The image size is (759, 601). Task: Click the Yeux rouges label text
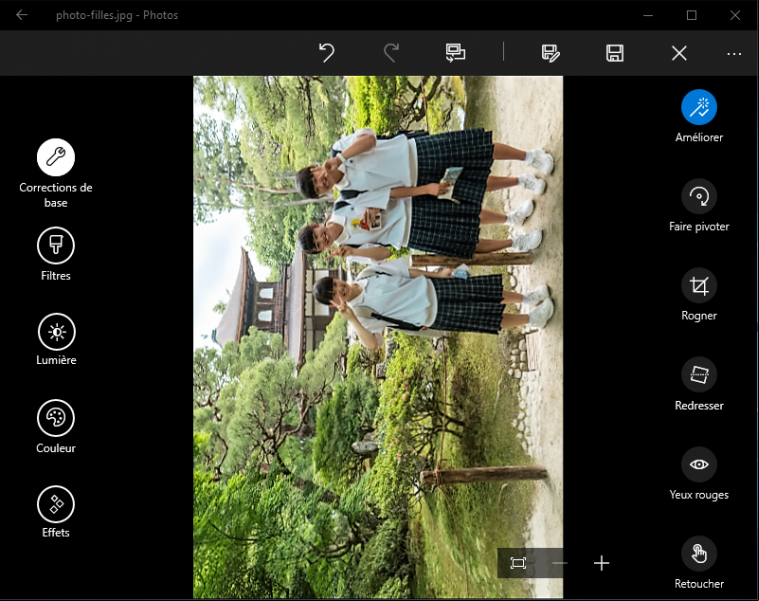point(699,495)
